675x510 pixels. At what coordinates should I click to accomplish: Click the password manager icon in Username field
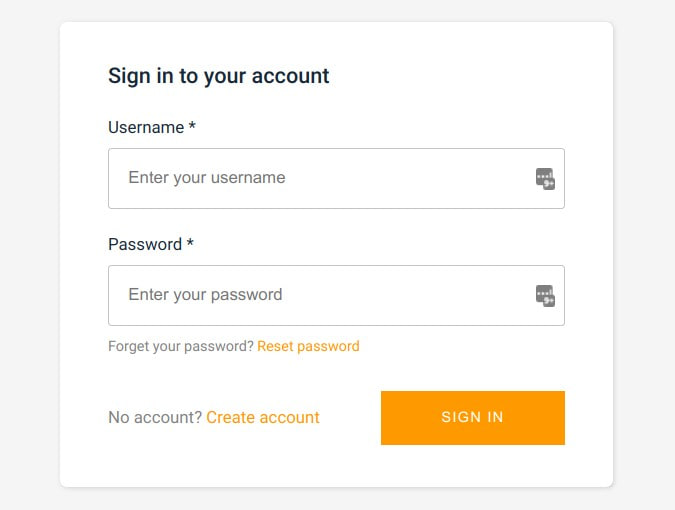point(545,179)
